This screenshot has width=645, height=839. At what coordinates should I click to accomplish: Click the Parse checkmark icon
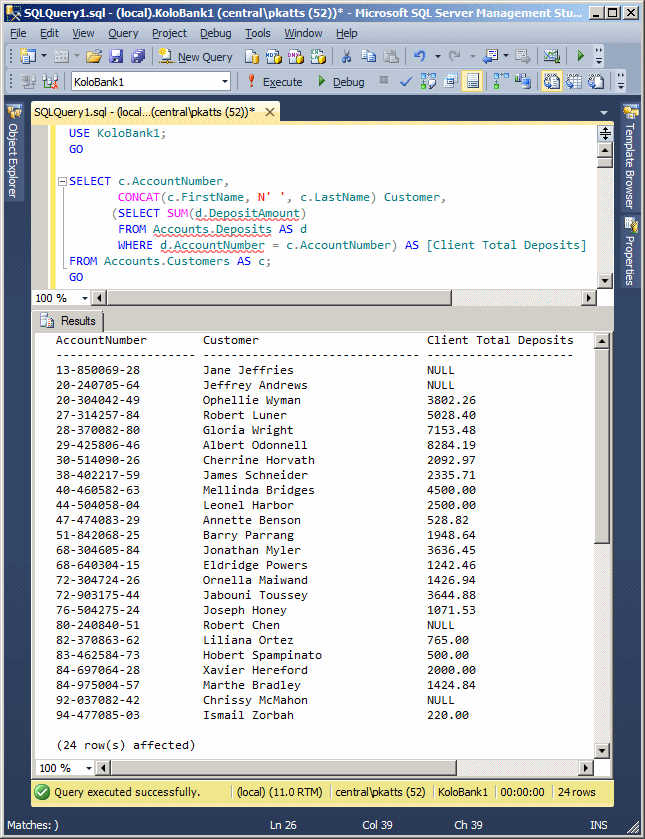[406, 81]
